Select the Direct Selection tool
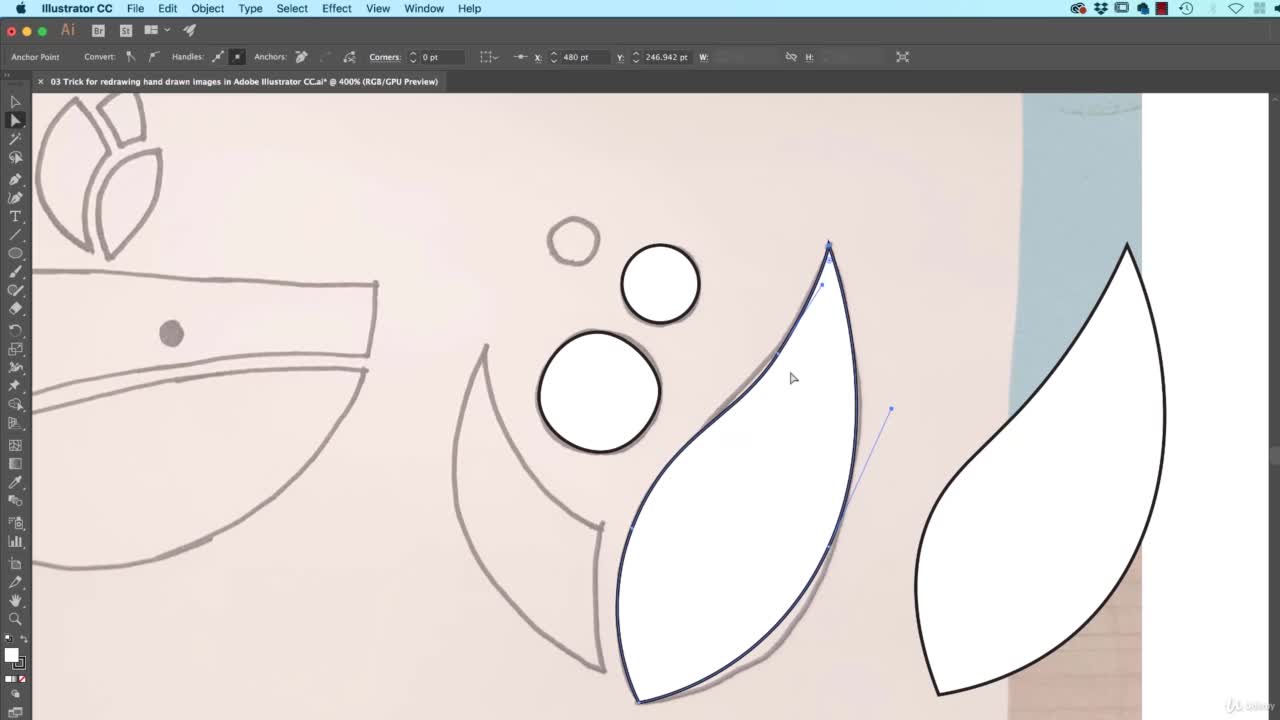The width and height of the screenshot is (1280, 720). tap(15, 120)
